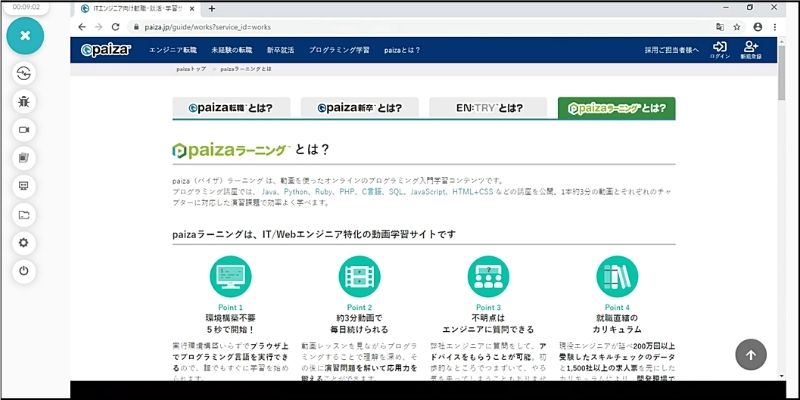
Task: Click the Python course link
Action: [296, 192]
